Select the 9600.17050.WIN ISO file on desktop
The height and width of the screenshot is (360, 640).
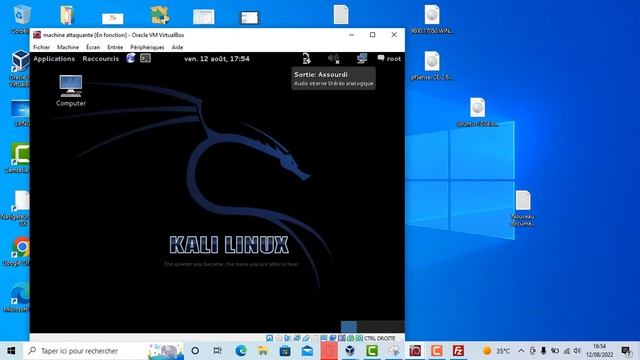coord(431,19)
